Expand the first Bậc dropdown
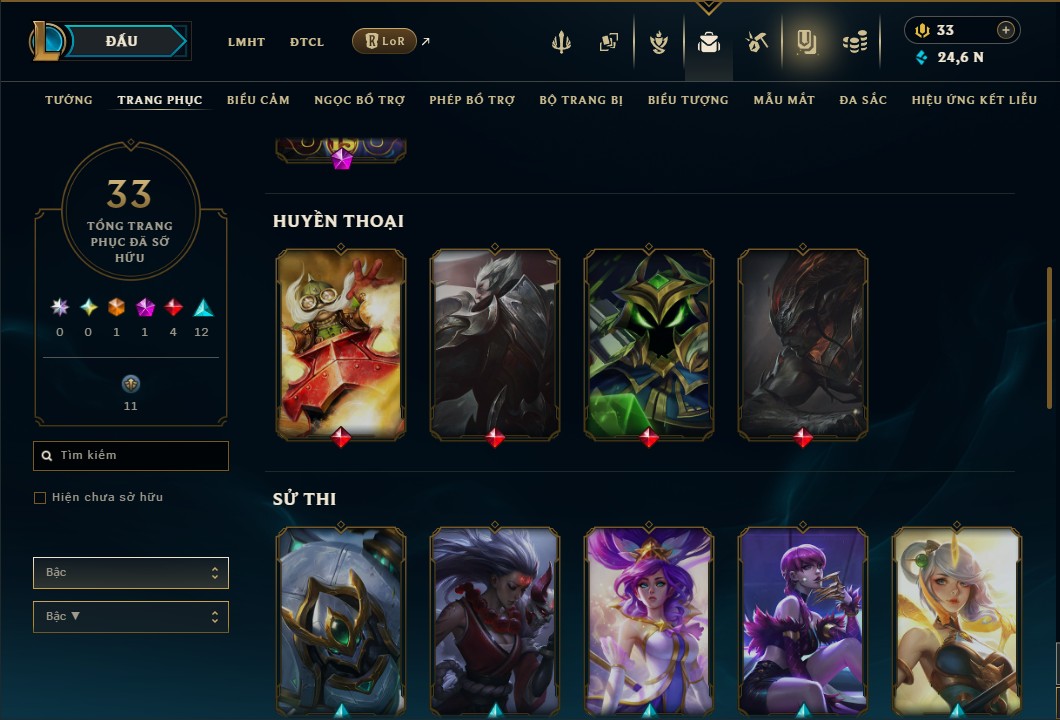This screenshot has height=720, width=1060. (x=130, y=573)
